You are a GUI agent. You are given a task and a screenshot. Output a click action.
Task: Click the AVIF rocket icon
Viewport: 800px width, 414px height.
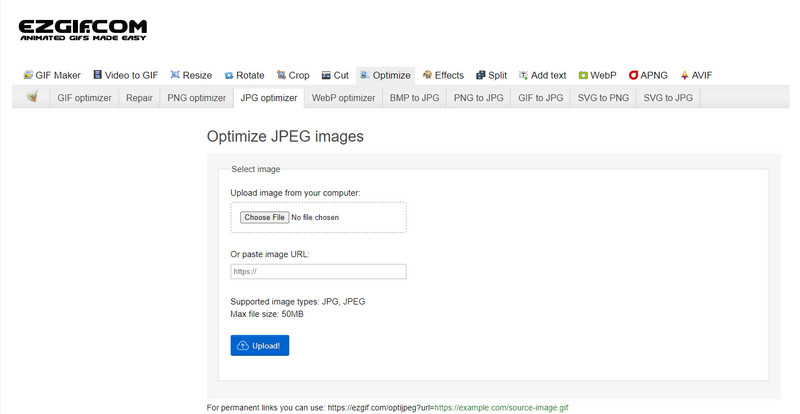click(685, 76)
